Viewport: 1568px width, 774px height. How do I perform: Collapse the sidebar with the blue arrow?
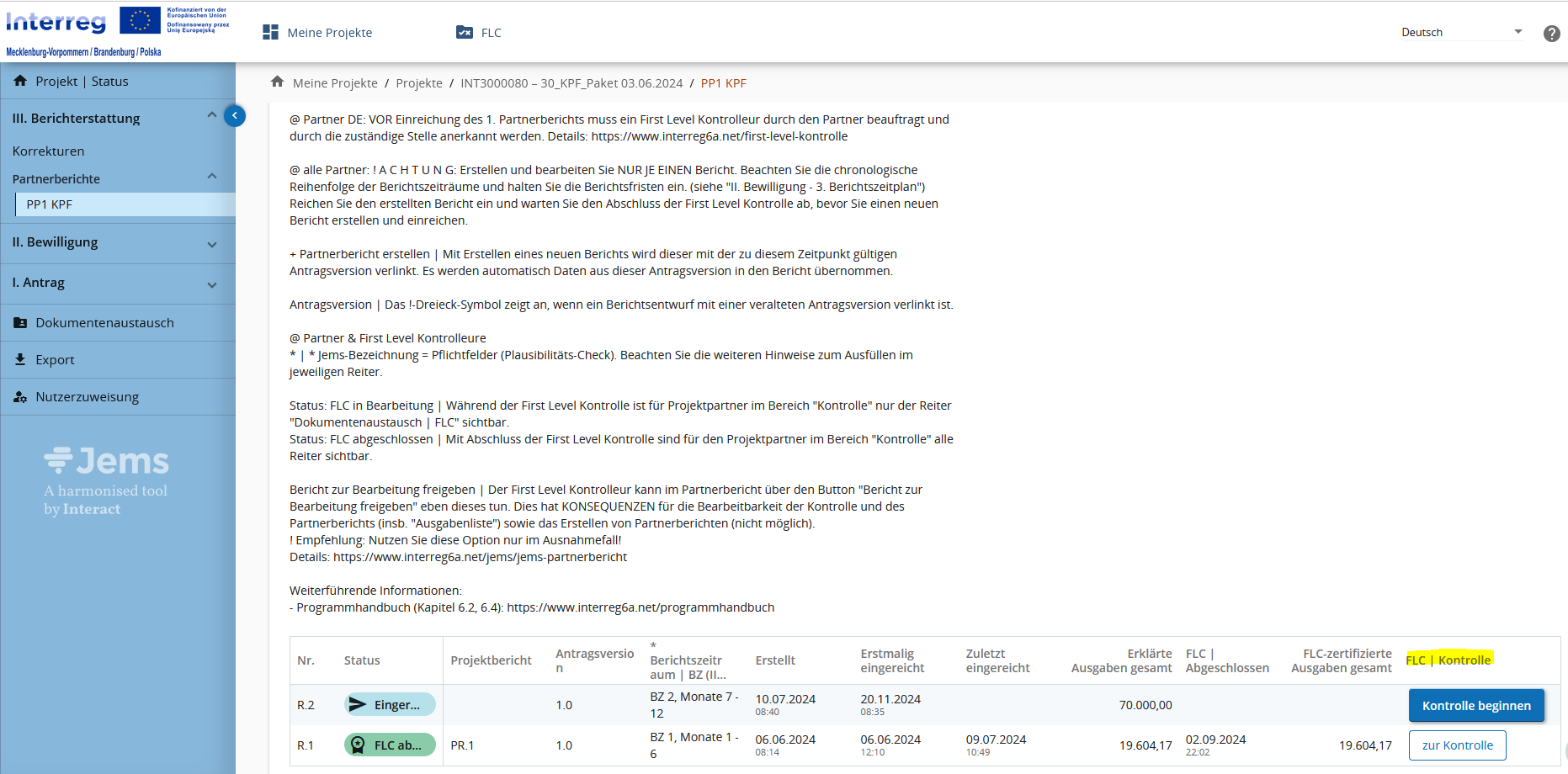click(x=235, y=116)
